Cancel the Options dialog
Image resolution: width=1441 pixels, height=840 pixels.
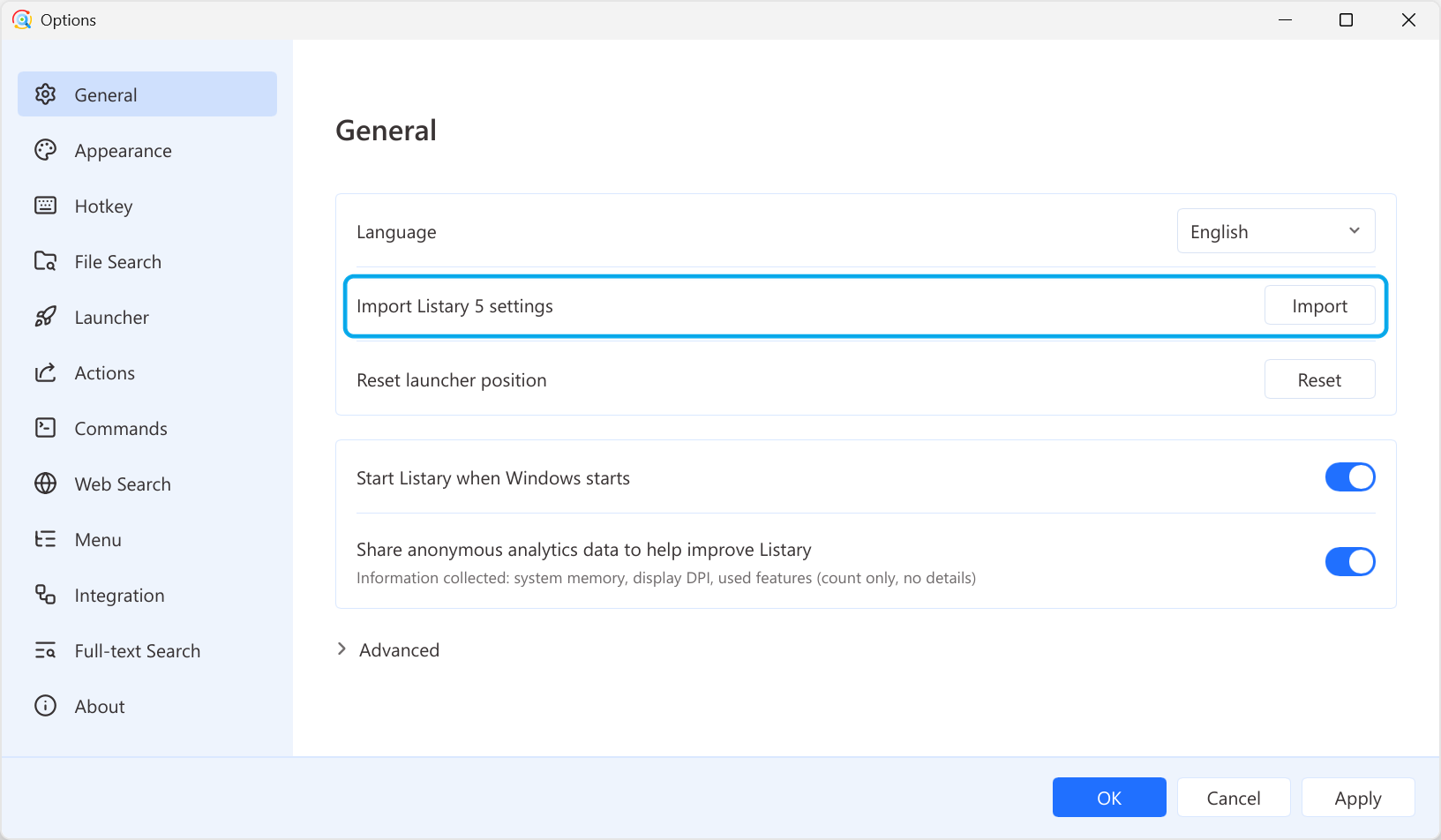point(1234,798)
